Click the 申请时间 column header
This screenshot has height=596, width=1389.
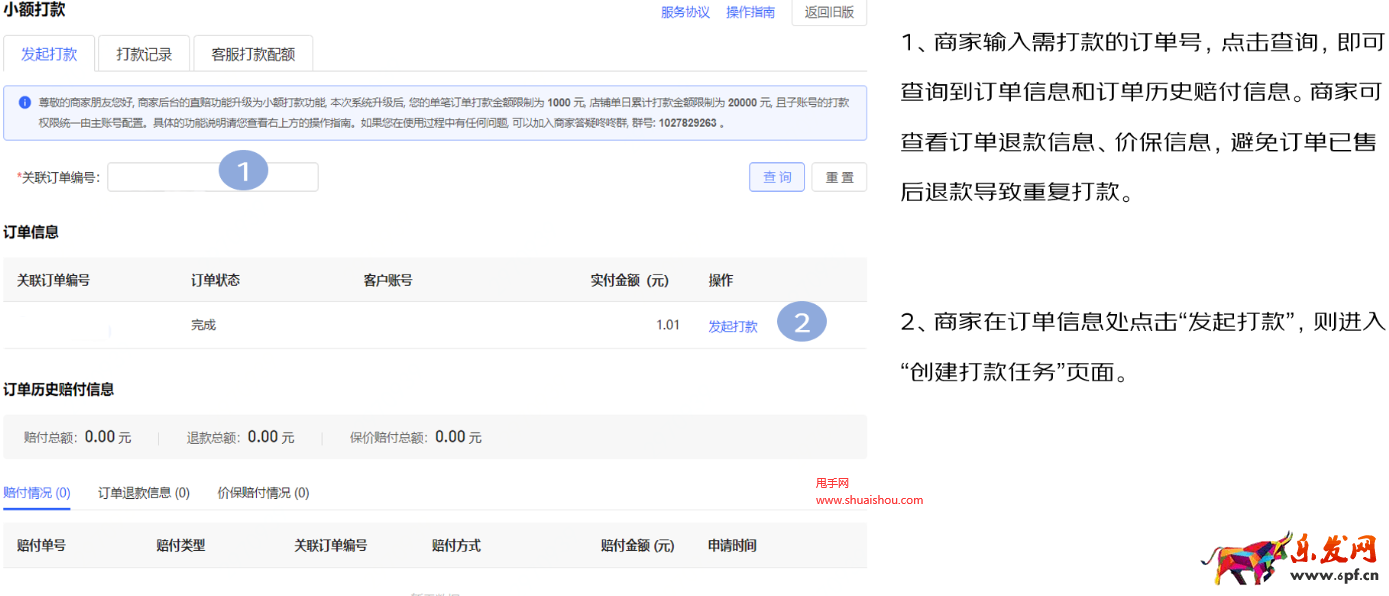[732, 545]
